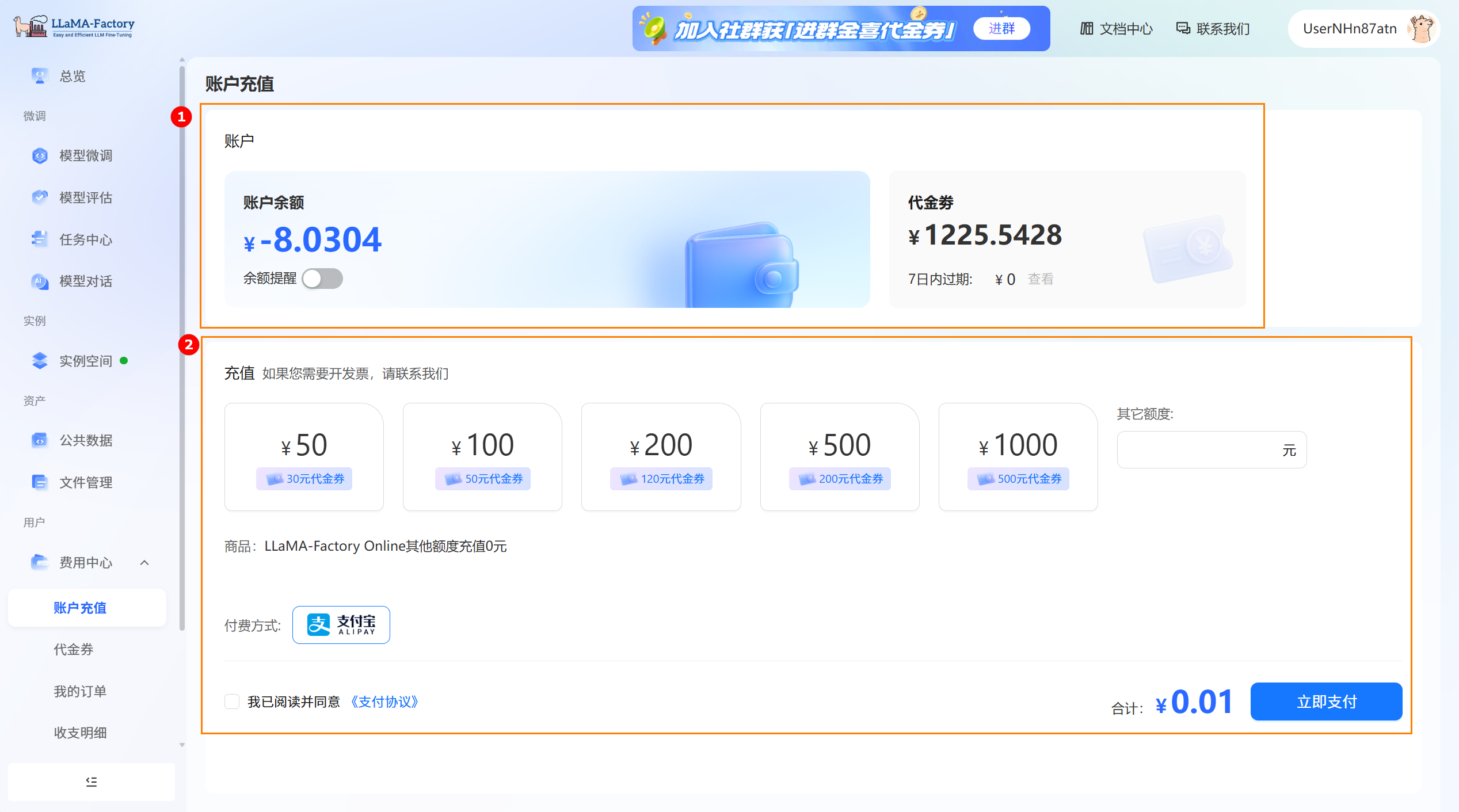The width and height of the screenshot is (1459, 812).
Task: Check the 我已阅读并同意 agreement checkbox
Action: click(232, 702)
